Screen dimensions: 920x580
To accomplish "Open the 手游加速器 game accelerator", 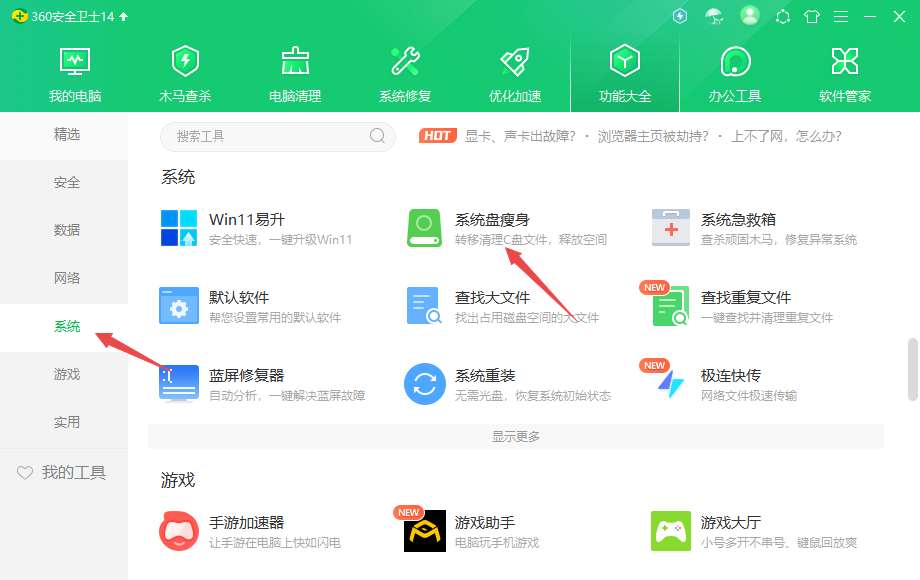I will pos(179,531).
